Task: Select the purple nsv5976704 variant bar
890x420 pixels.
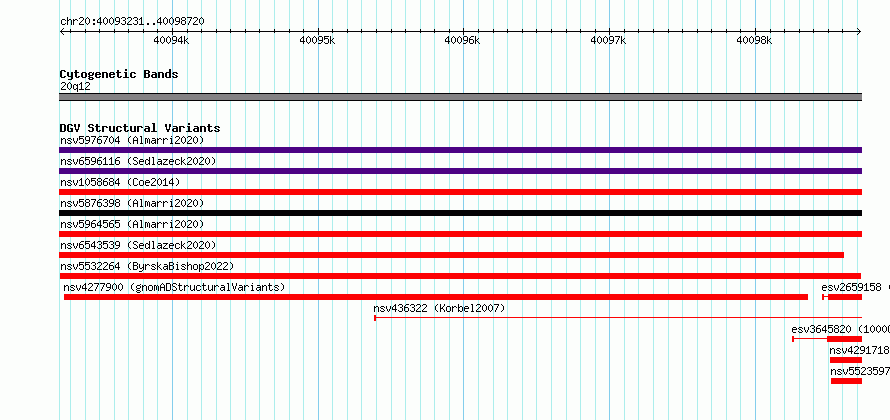Action: 460,150
